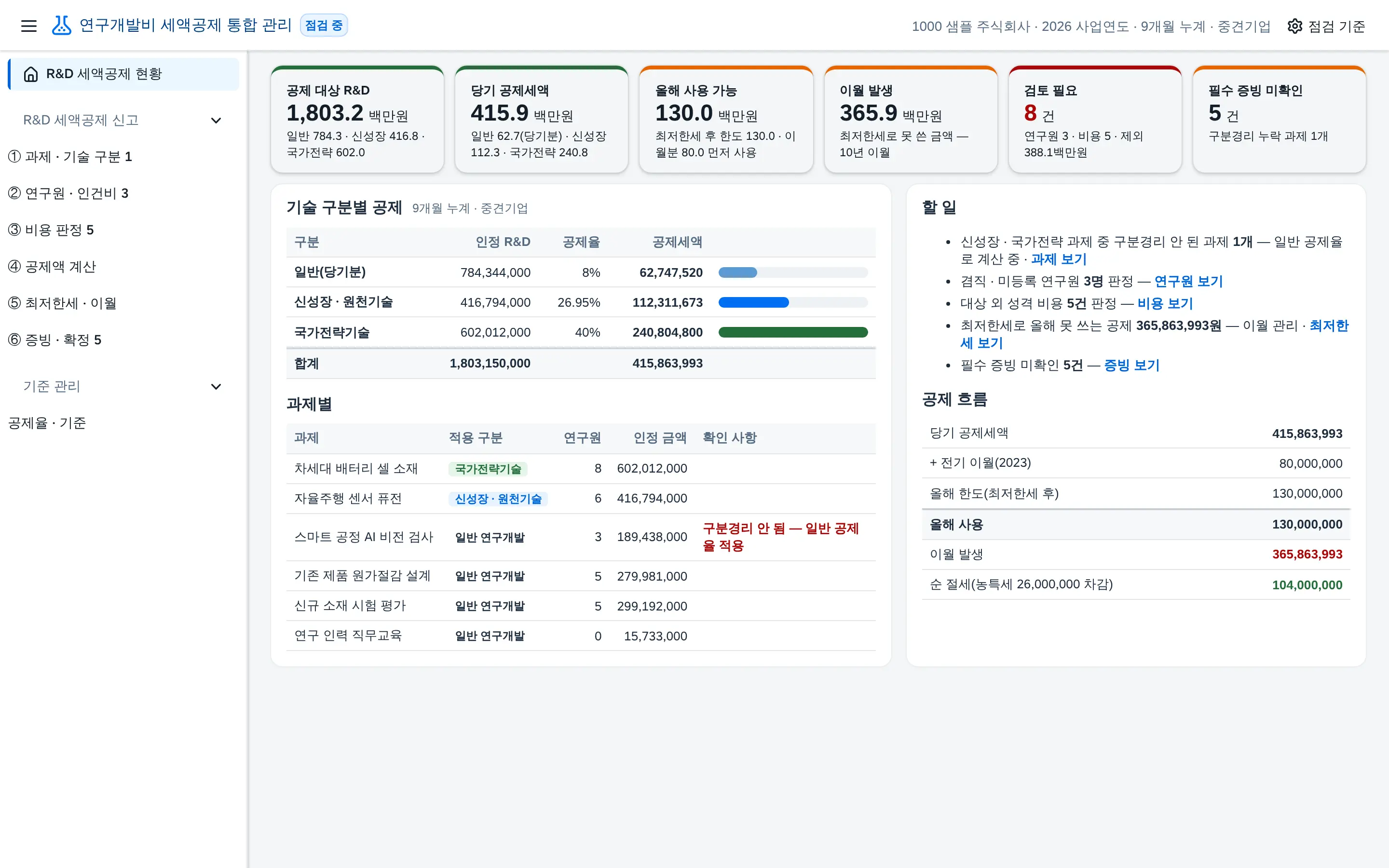1389x868 pixels.
Task: Click the 신성장 · 원천기술 tag in 자율주행 row
Action: tap(498, 499)
